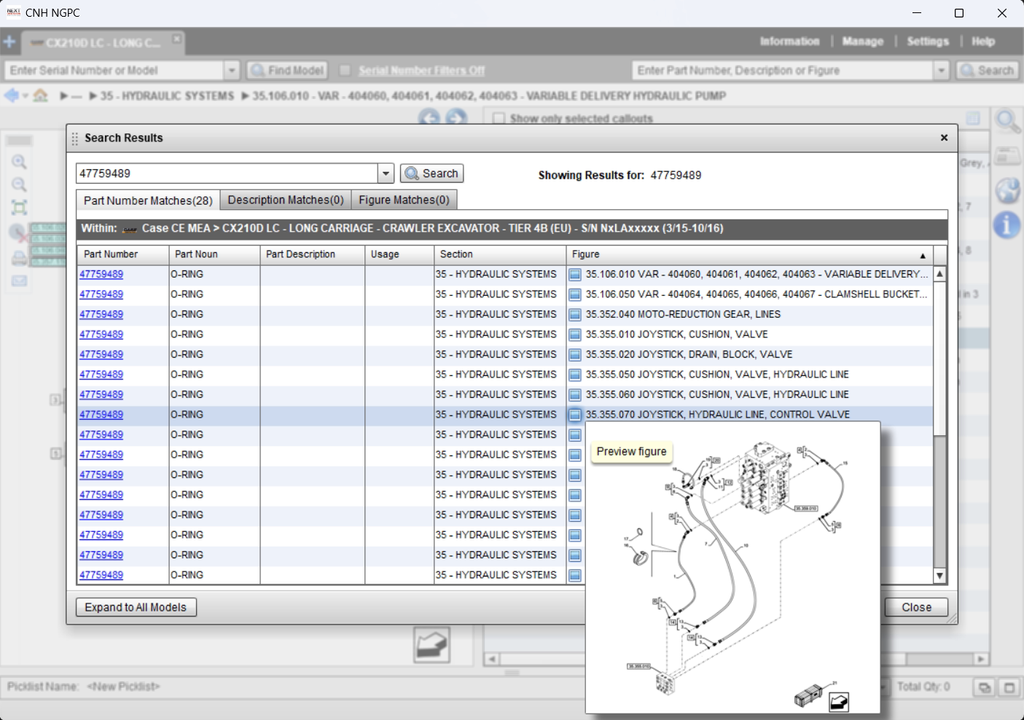Click the results list scroll down arrow
This screenshot has width=1024, height=720.
(x=939, y=576)
